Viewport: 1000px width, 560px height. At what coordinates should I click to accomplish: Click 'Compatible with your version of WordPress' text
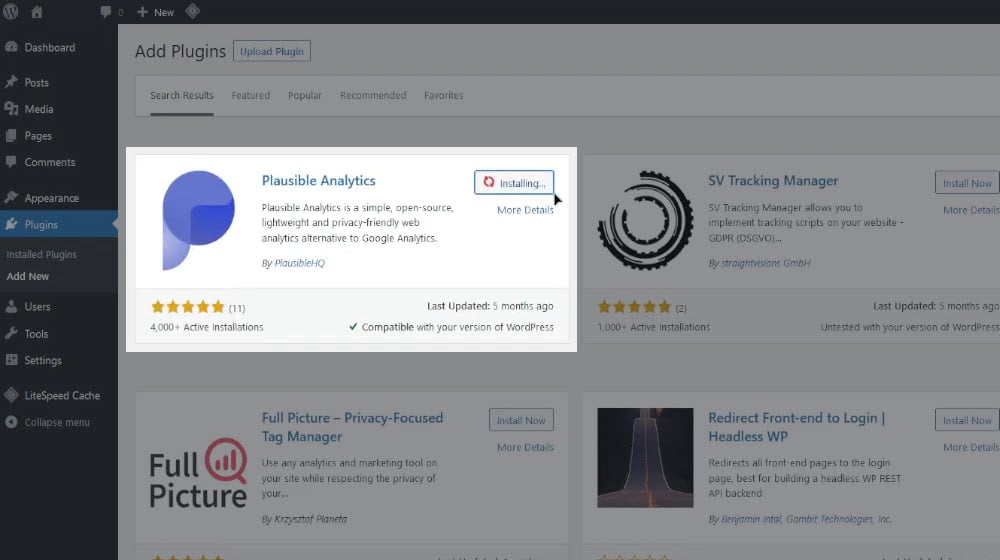457,327
